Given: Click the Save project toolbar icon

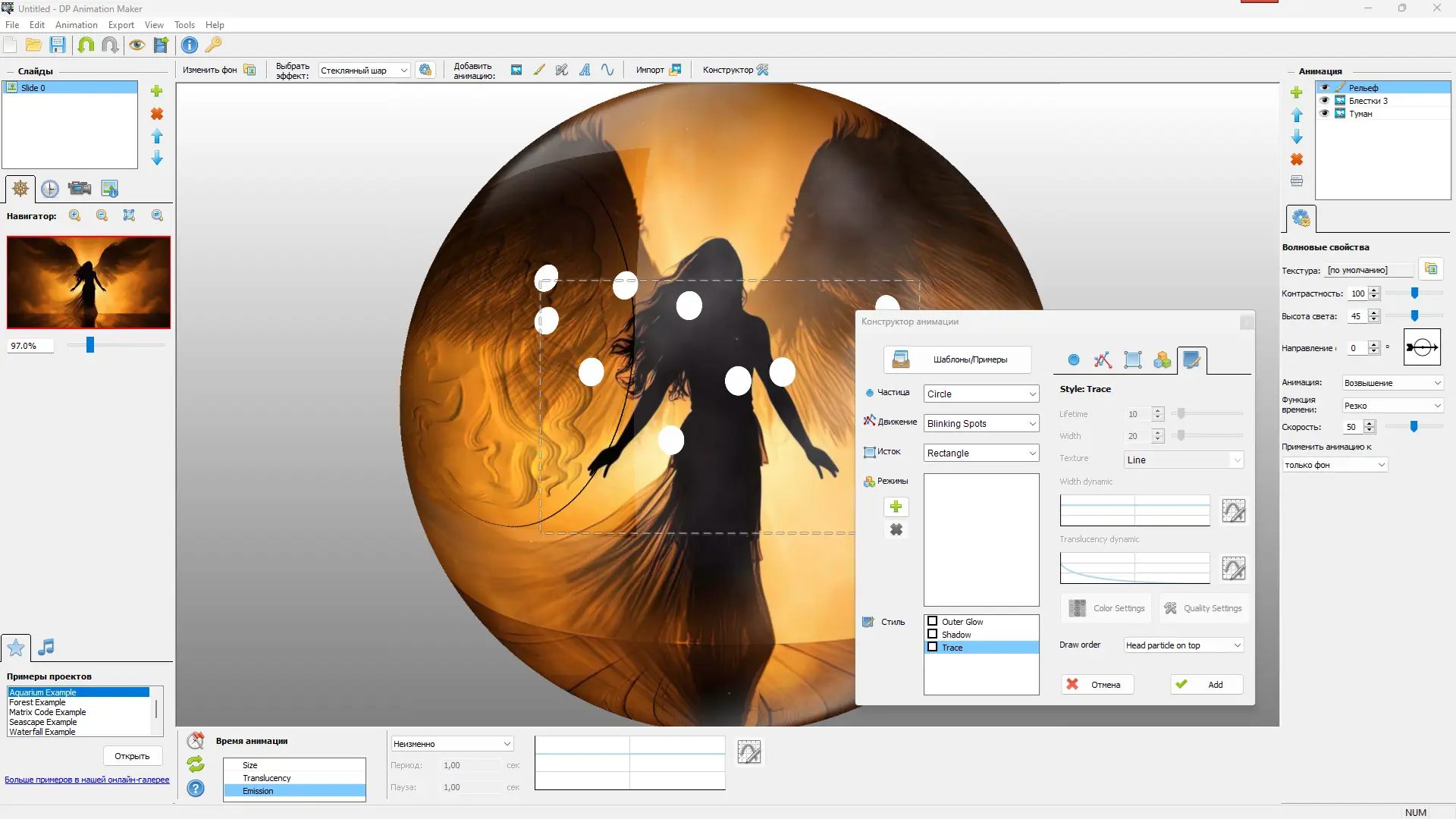Looking at the screenshot, I should pyautogui.click(x=58, y=45).
